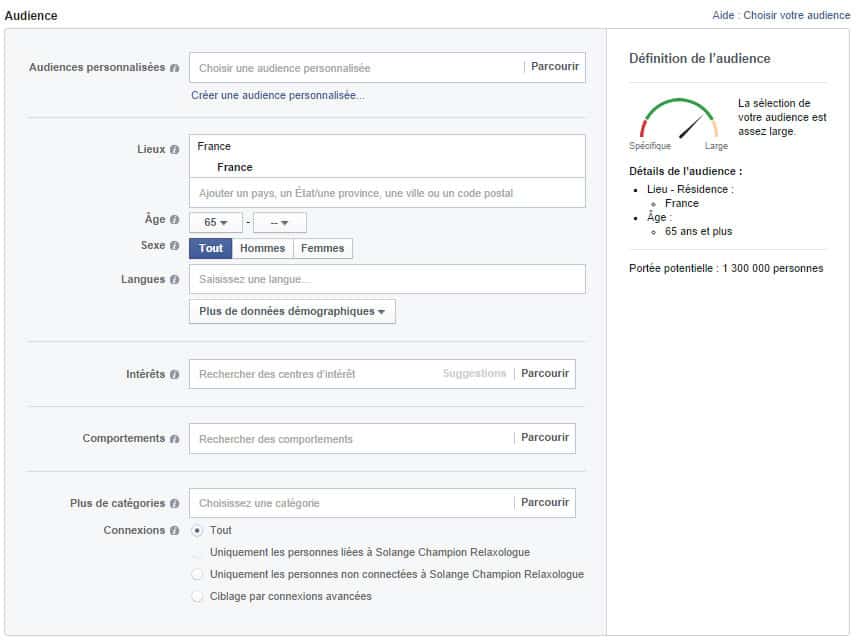The width and height of the screenshot is (858, 642).
Task: Click the info icon beside Sexe
Action: [x=175, y=246]
